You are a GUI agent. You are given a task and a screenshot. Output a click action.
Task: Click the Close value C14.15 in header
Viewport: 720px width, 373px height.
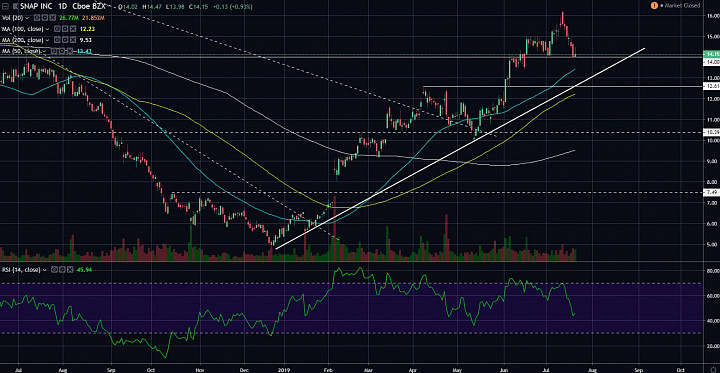click(x=198, y=6)
